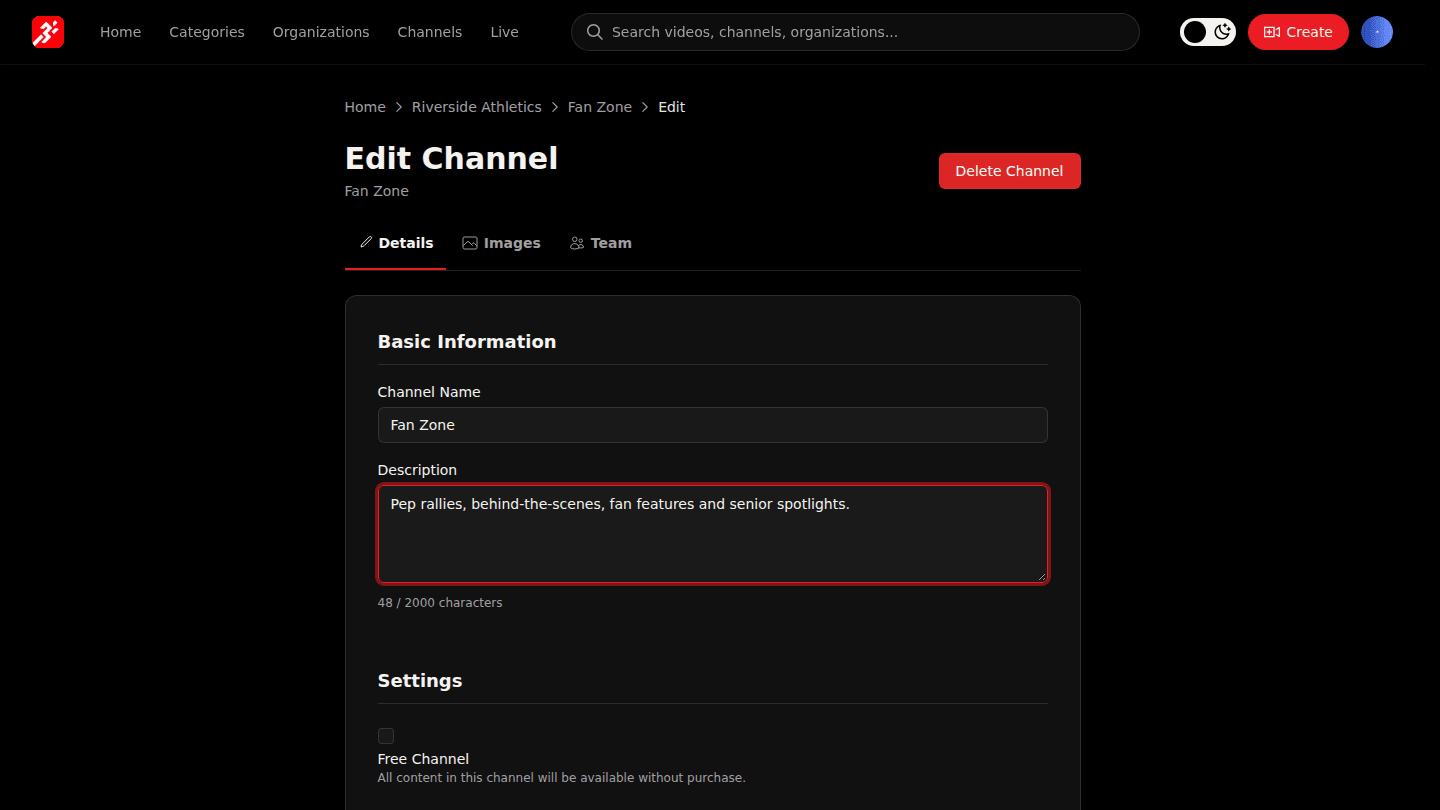Viewport: 1440px width, 810px height.
Task: Switch to the Images tab
Action: click(x=501, y=243)
